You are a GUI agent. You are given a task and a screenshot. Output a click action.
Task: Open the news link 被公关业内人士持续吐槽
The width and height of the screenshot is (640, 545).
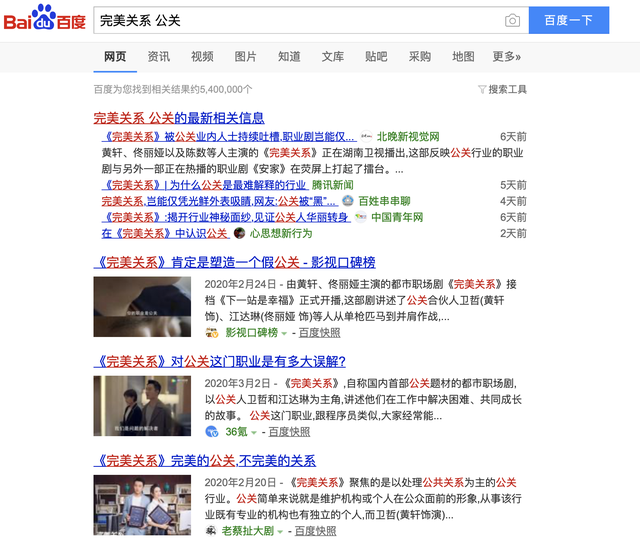pos(228,136)
